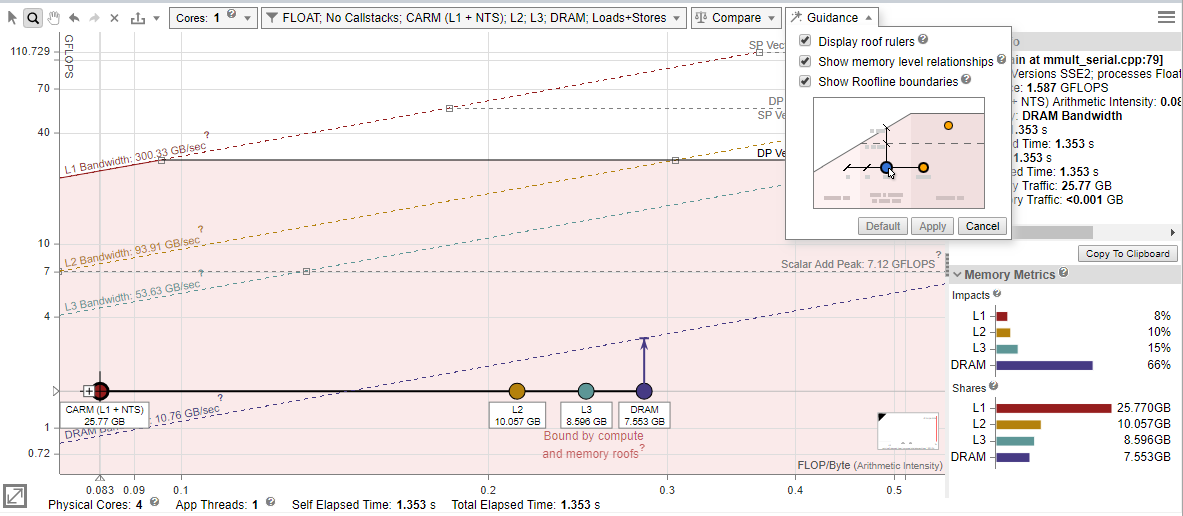Click the L3 8.596 GB label

pos(586,415)
